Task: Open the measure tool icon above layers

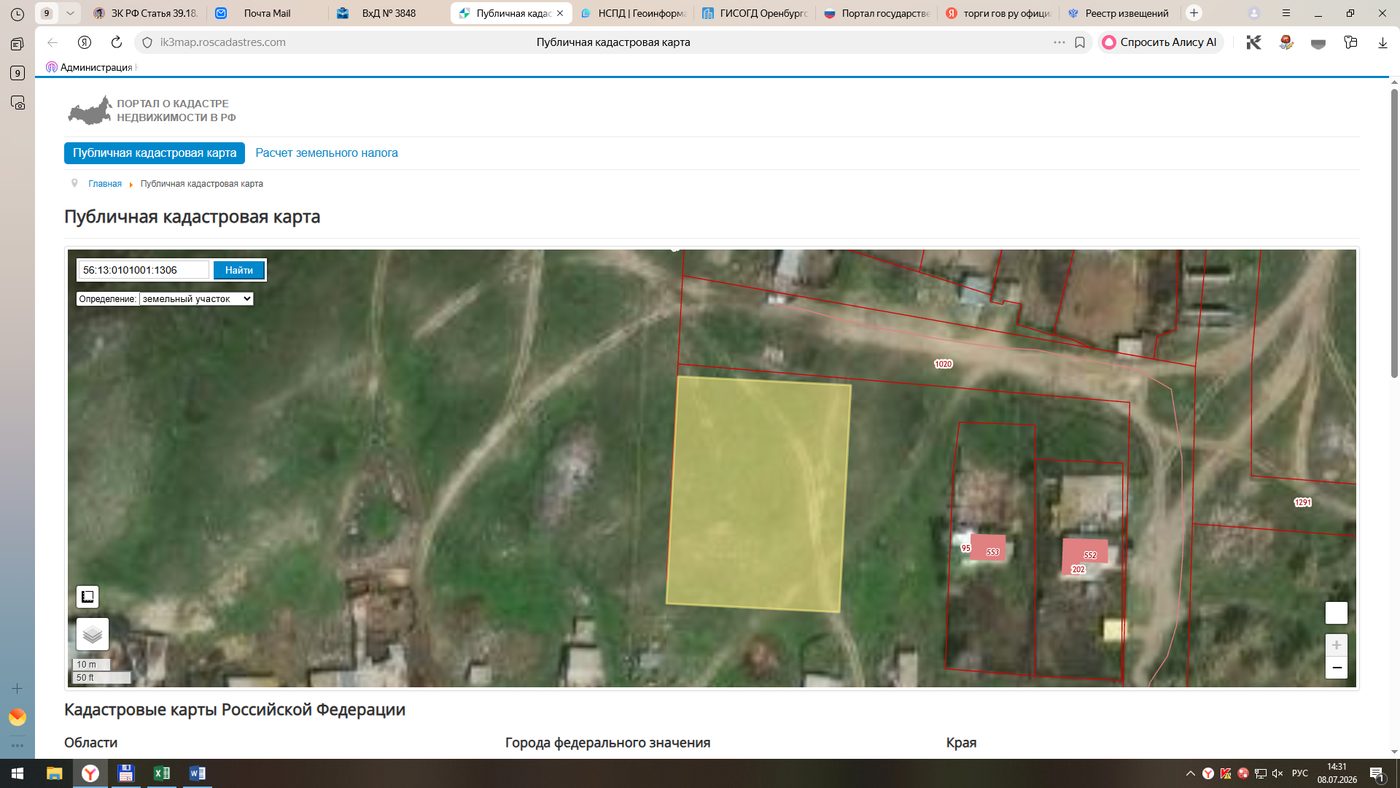Action: pos(87,597)
